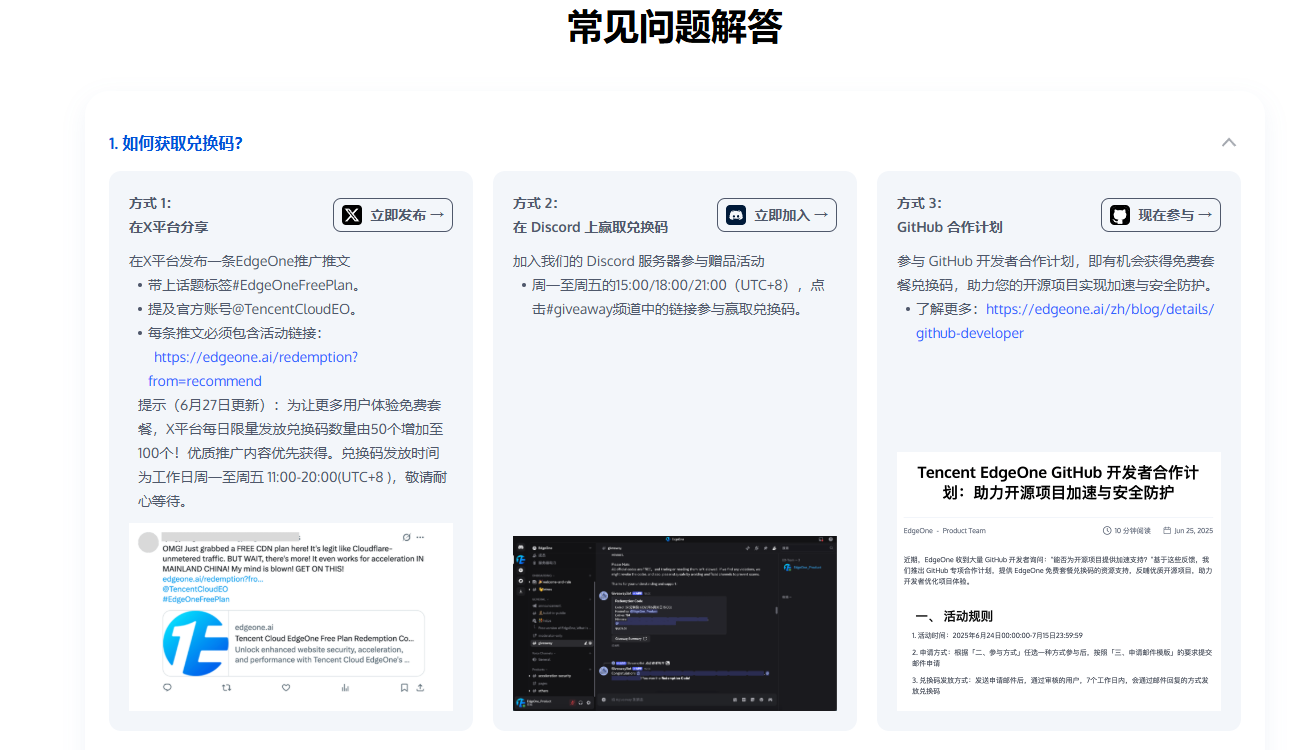Click the heart like icon in the tweet
The image size is (1312, 750).
[x=286, y=687]
